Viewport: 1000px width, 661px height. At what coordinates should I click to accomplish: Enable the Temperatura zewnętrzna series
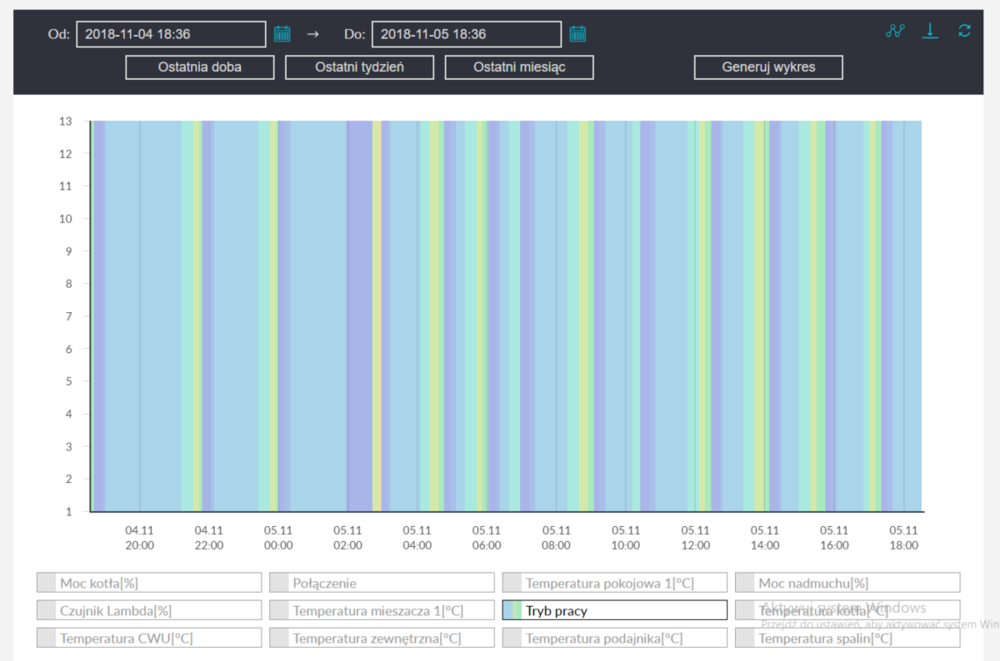(382, 638)
